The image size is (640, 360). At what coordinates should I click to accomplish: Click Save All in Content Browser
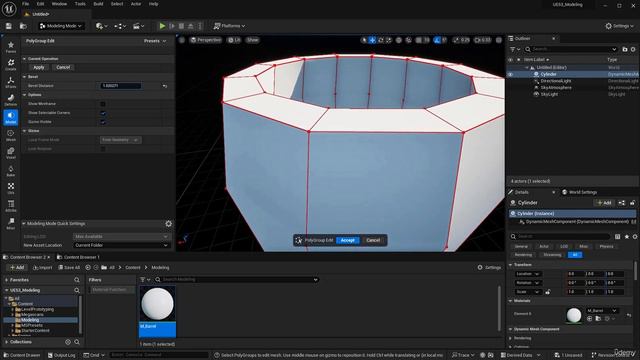click(x=69, y=268)
